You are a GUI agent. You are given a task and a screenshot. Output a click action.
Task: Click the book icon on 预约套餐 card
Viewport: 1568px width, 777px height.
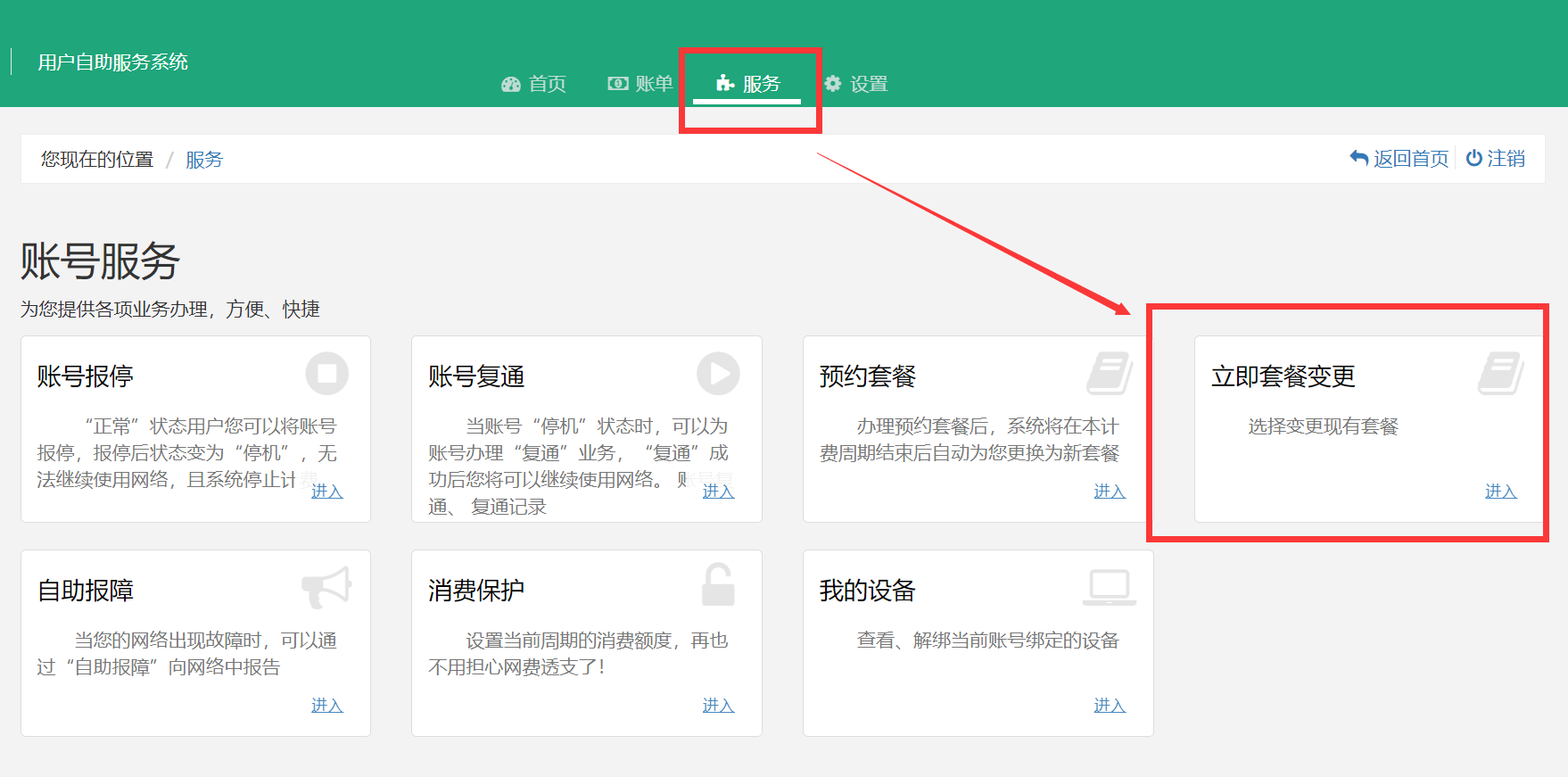click(x=1110, y=374)
